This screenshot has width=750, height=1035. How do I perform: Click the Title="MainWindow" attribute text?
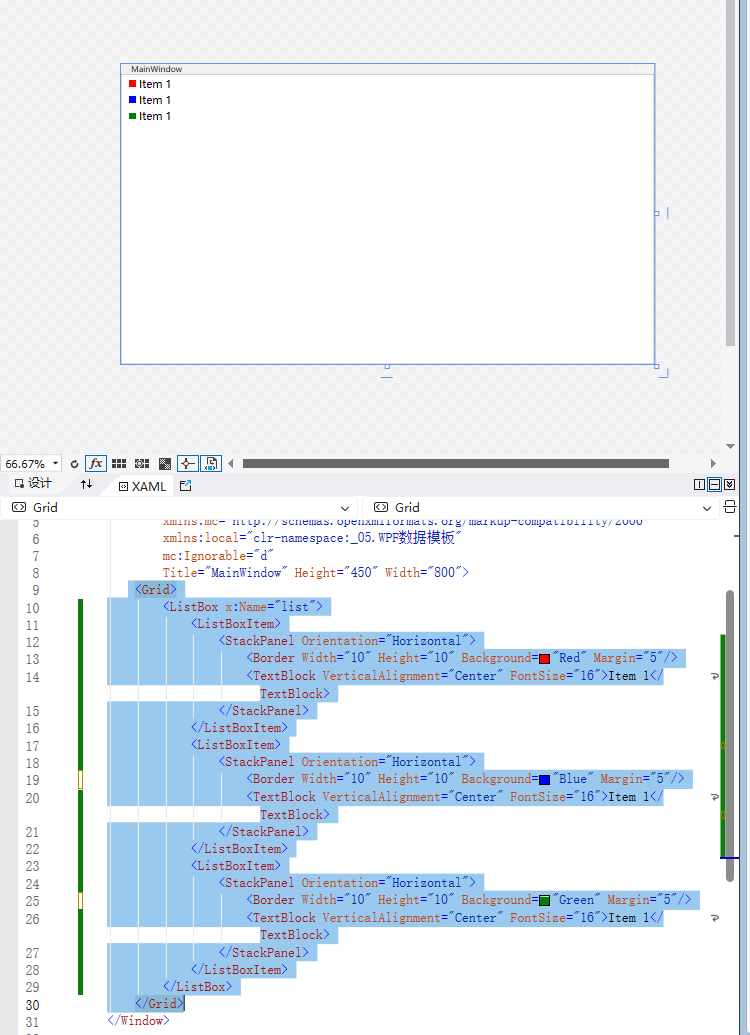[225, 572]
